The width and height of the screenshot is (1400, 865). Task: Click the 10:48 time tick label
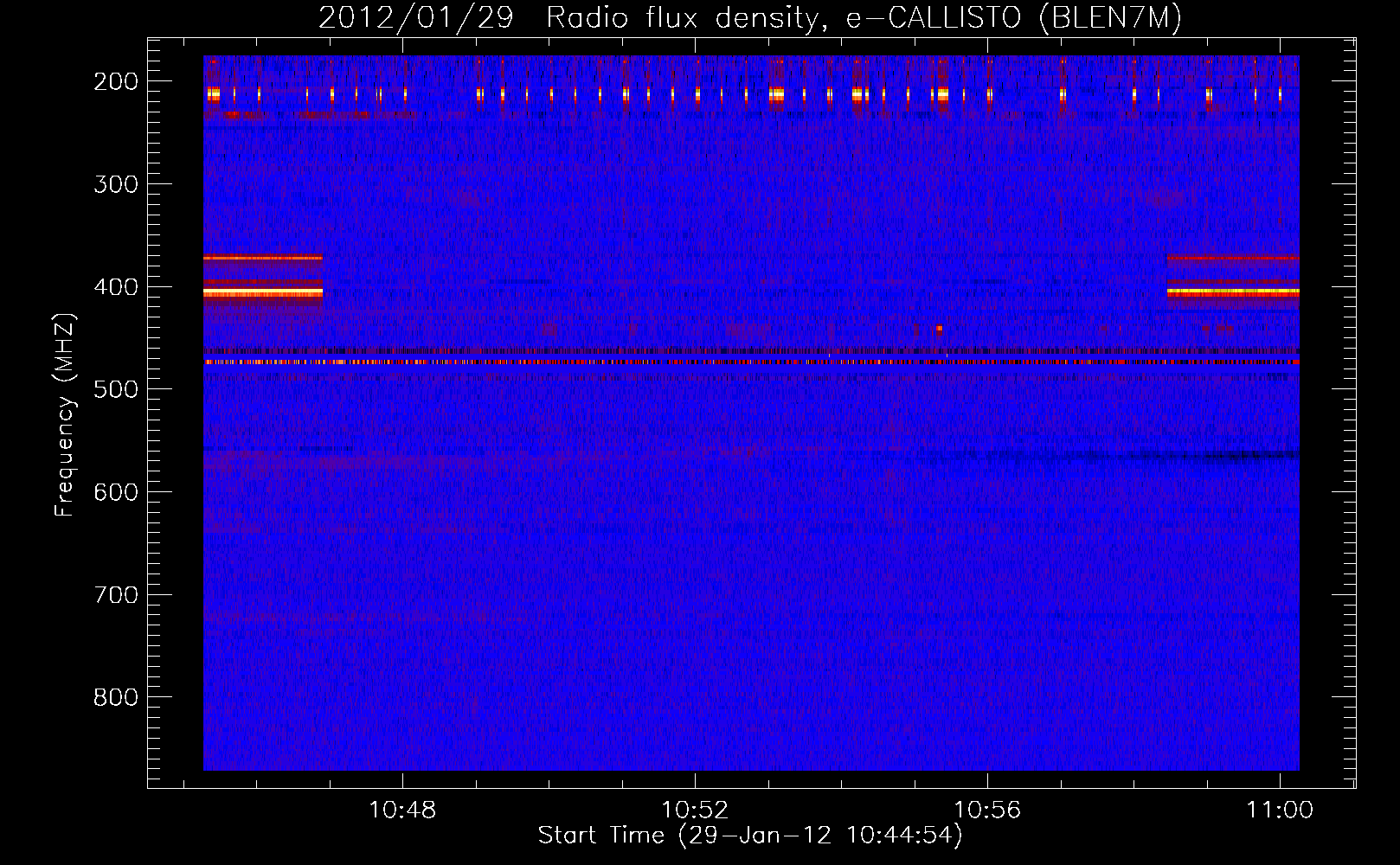[x=402, y=811]
